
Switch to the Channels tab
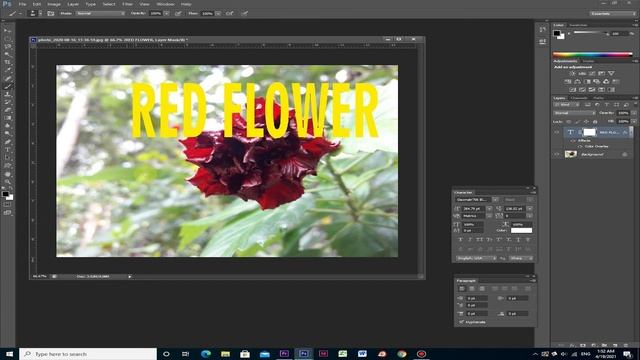pos(579,98)
